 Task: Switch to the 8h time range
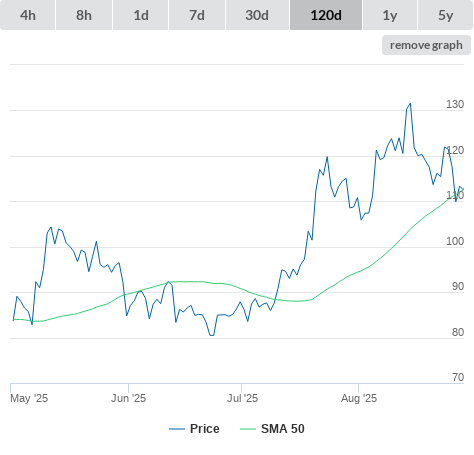coord(84,15)
